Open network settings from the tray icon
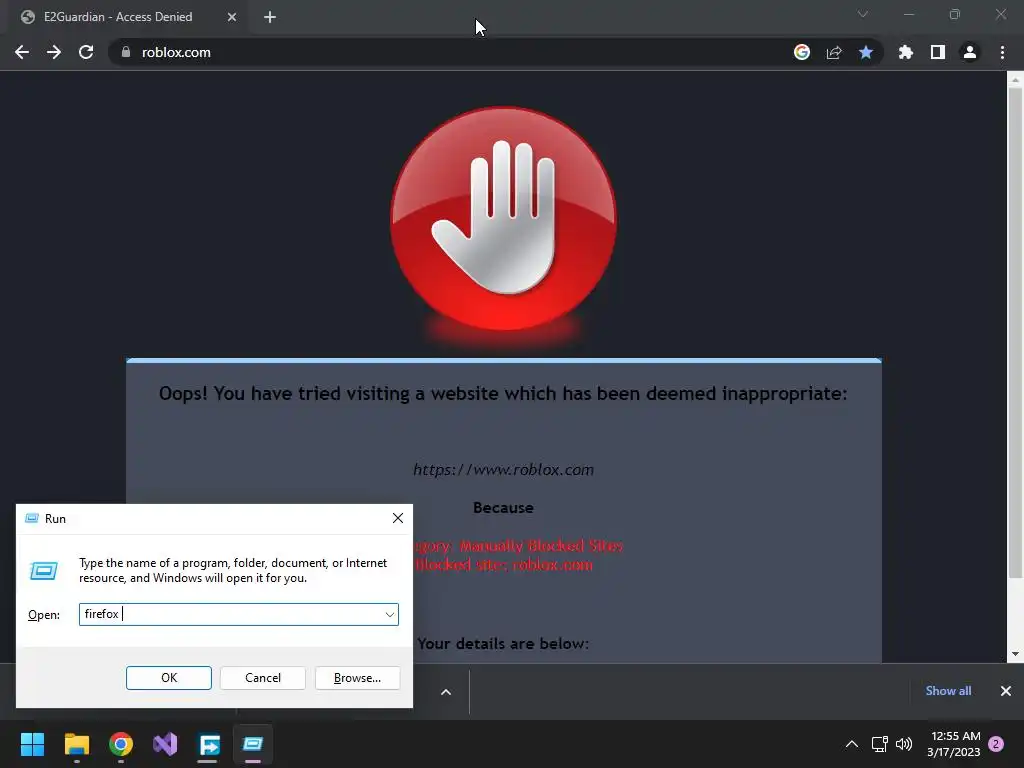Screen dimensions: 1024x768 (x=880, y=744)
